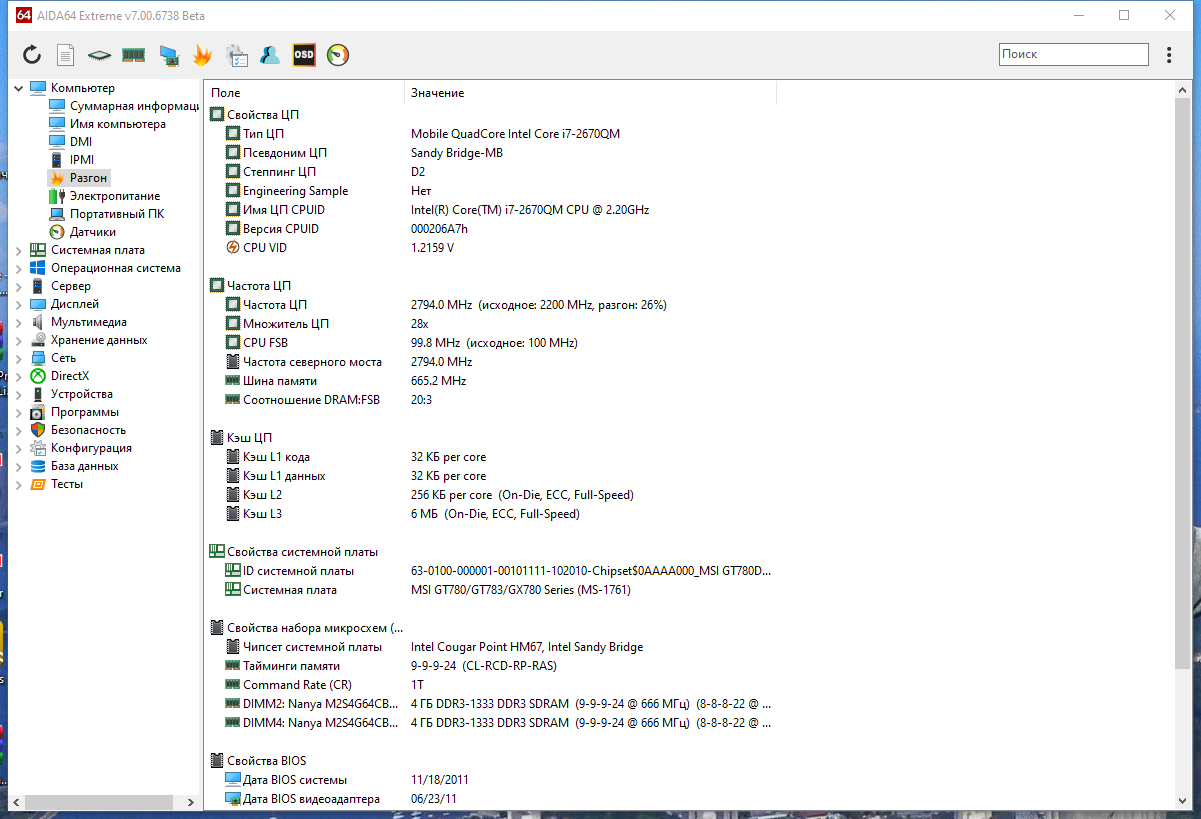1201x819 pixels.
Task: Click the Шина памяти memory icon
Action: 233,381
